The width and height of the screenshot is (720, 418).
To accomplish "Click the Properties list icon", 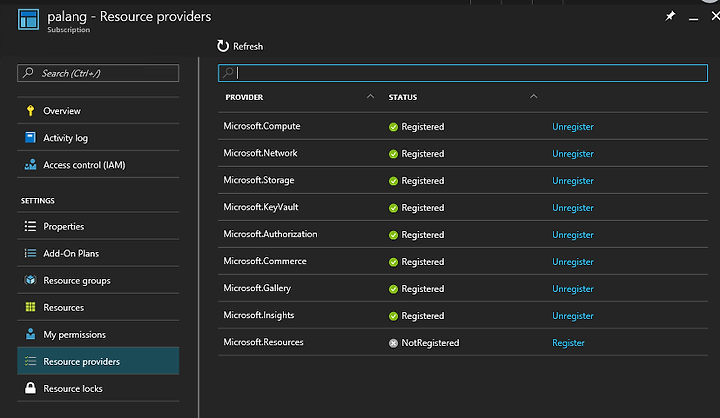I will [30, 226].
